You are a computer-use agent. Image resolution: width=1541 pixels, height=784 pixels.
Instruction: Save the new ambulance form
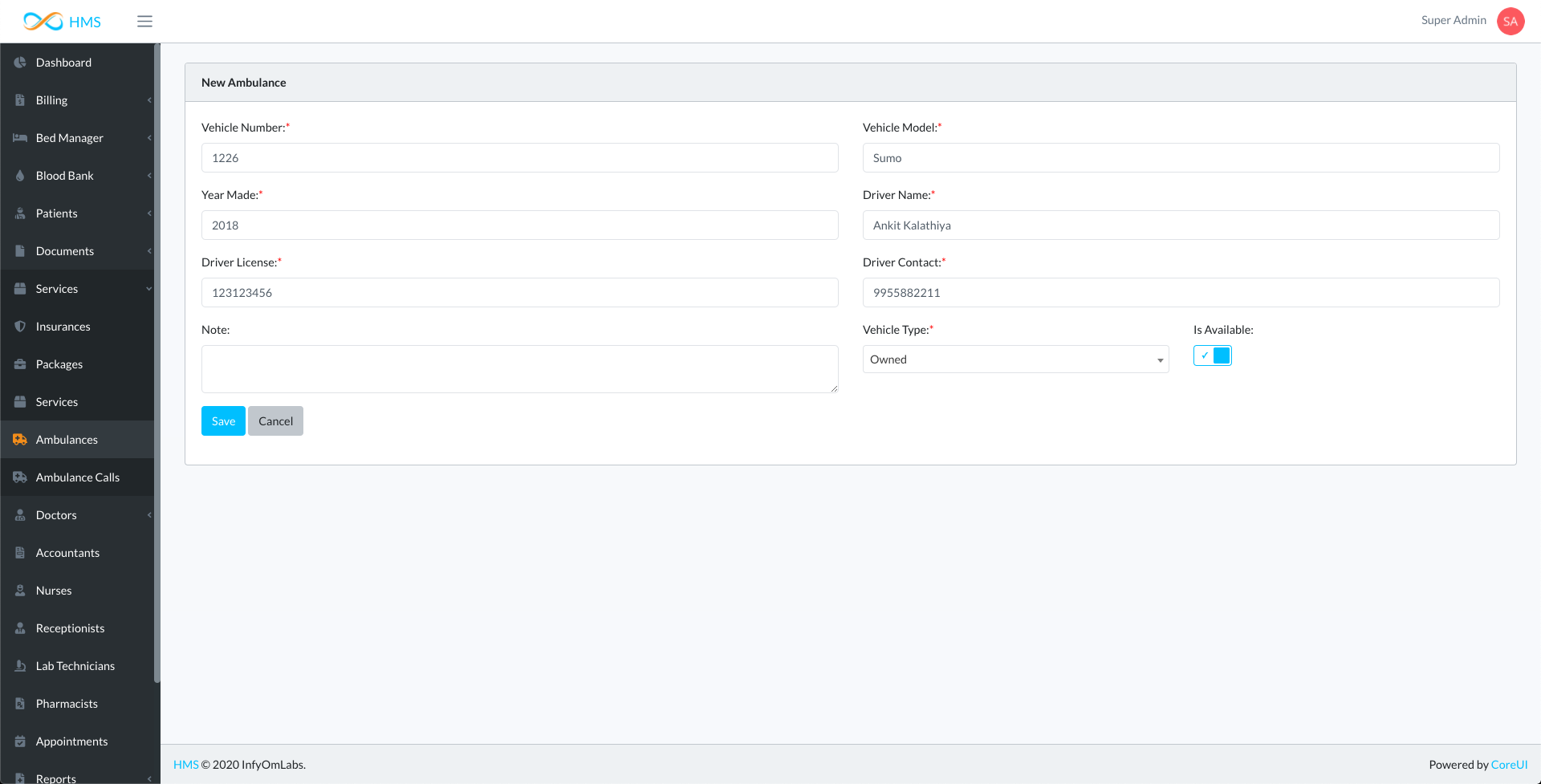click(x=223, y=421)
